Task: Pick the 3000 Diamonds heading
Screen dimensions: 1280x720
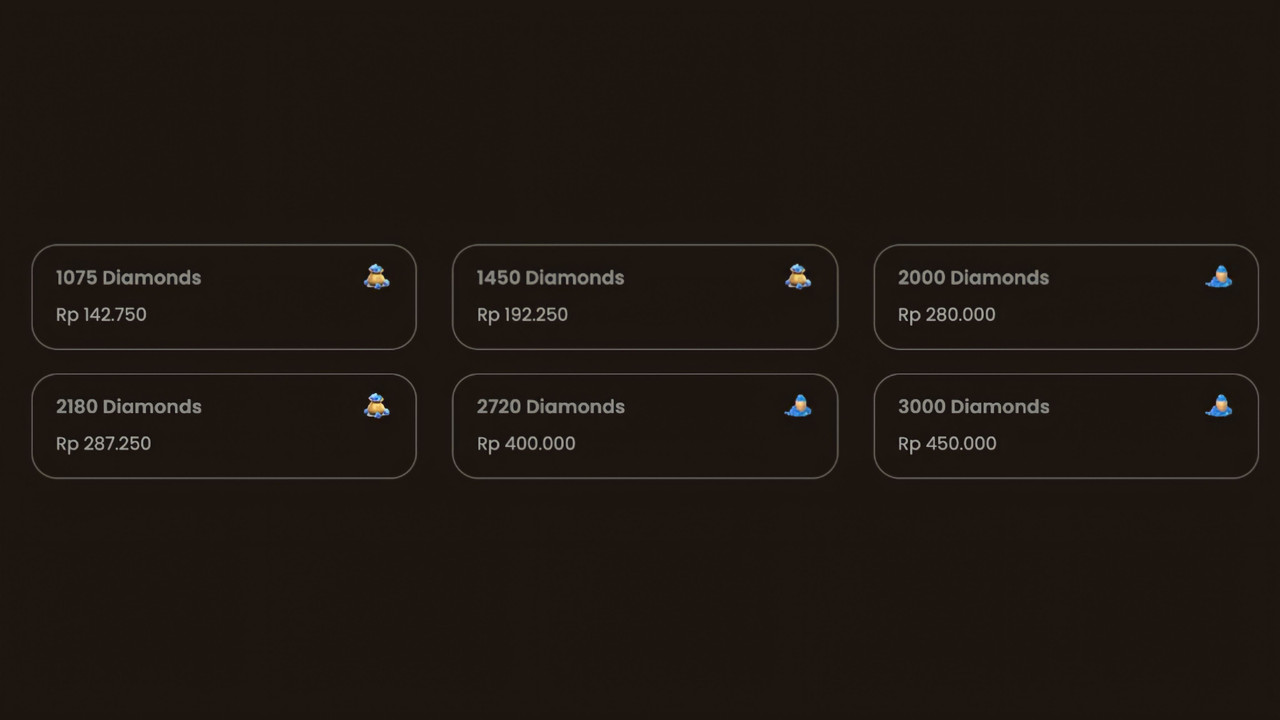Action: 973,407
